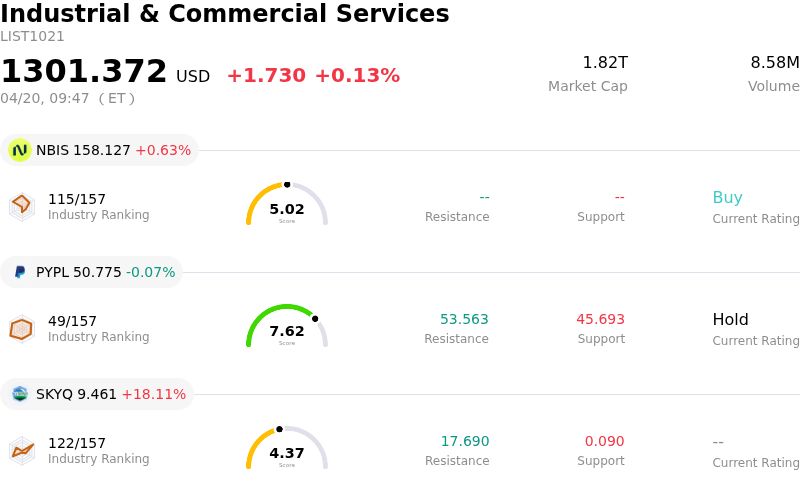This screenshot has height=488, width=800.
Task: Click PYPL score gauge showing 7.62
Action: pyautogui.click(x=287, y=327)
